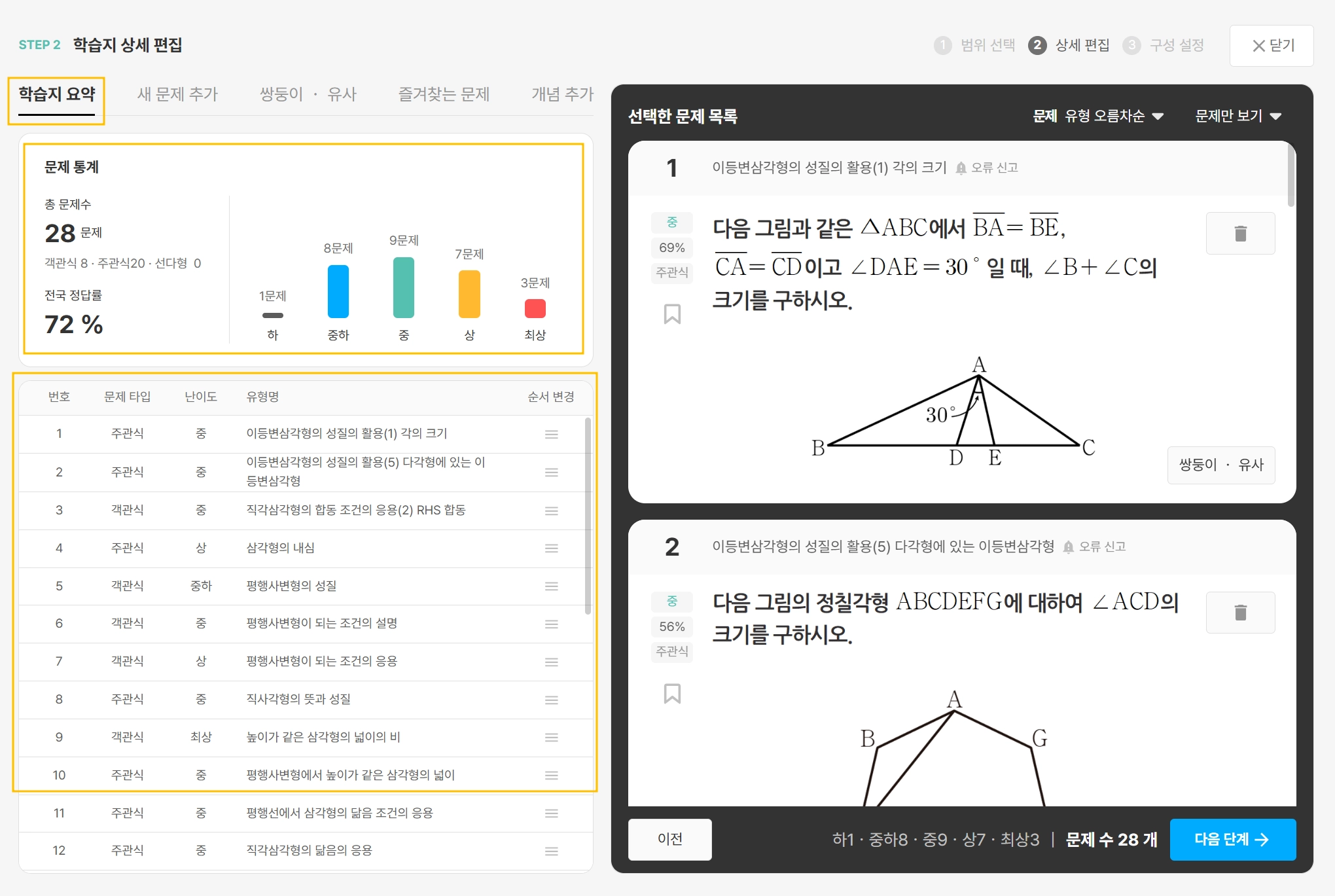Image resolution: width=1335 pixels, height=896 pixels.
Task: Delete problem 2 with trash icon
Action: (x=1240, y=613)
